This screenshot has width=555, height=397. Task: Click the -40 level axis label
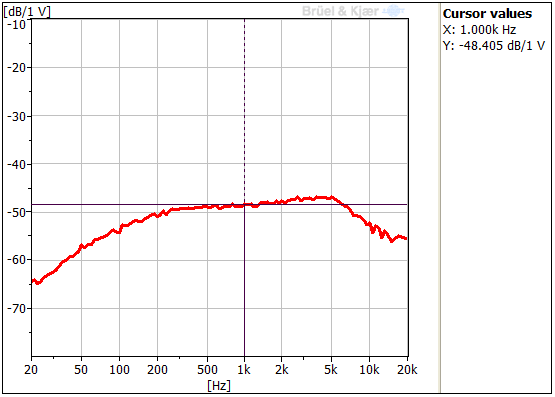[x=17, y=165]
